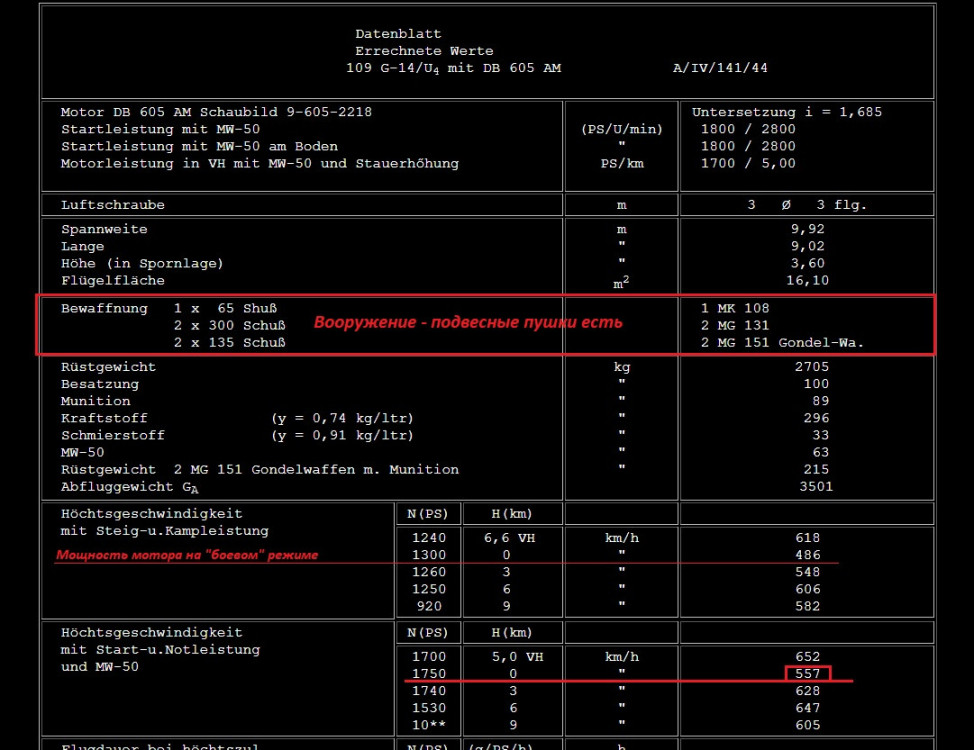Click the fuel weight value '296'
This screenshot has height=750, width=974.
816,418
